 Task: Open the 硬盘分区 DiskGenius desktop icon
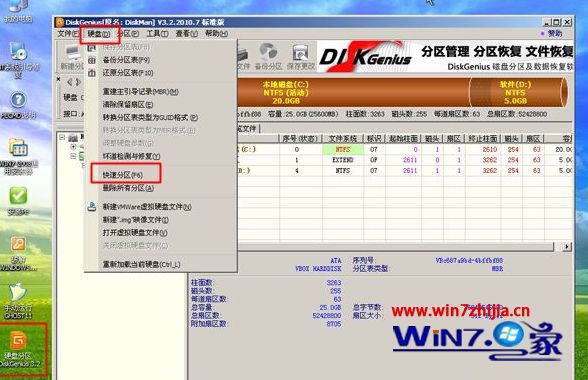pyautogui.click(x=18, y=348)
